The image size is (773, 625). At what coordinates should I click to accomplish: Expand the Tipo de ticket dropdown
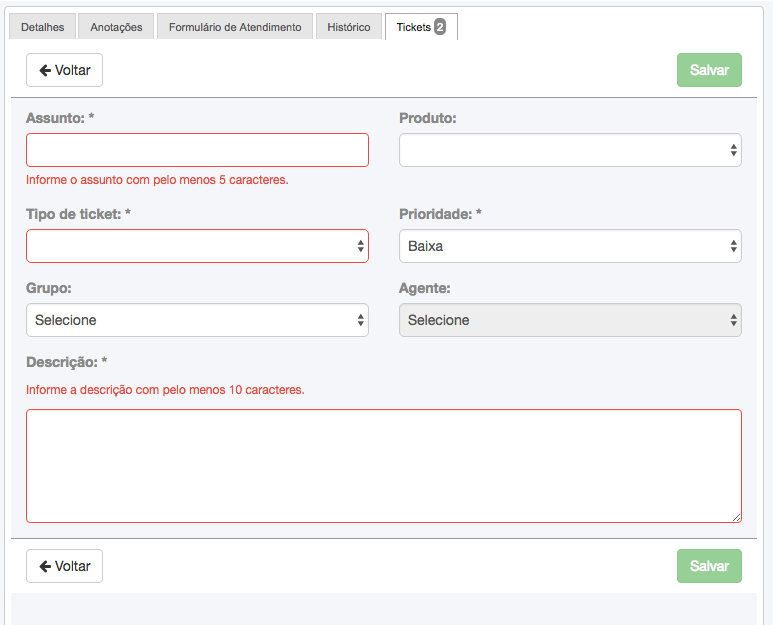point(197,246)
